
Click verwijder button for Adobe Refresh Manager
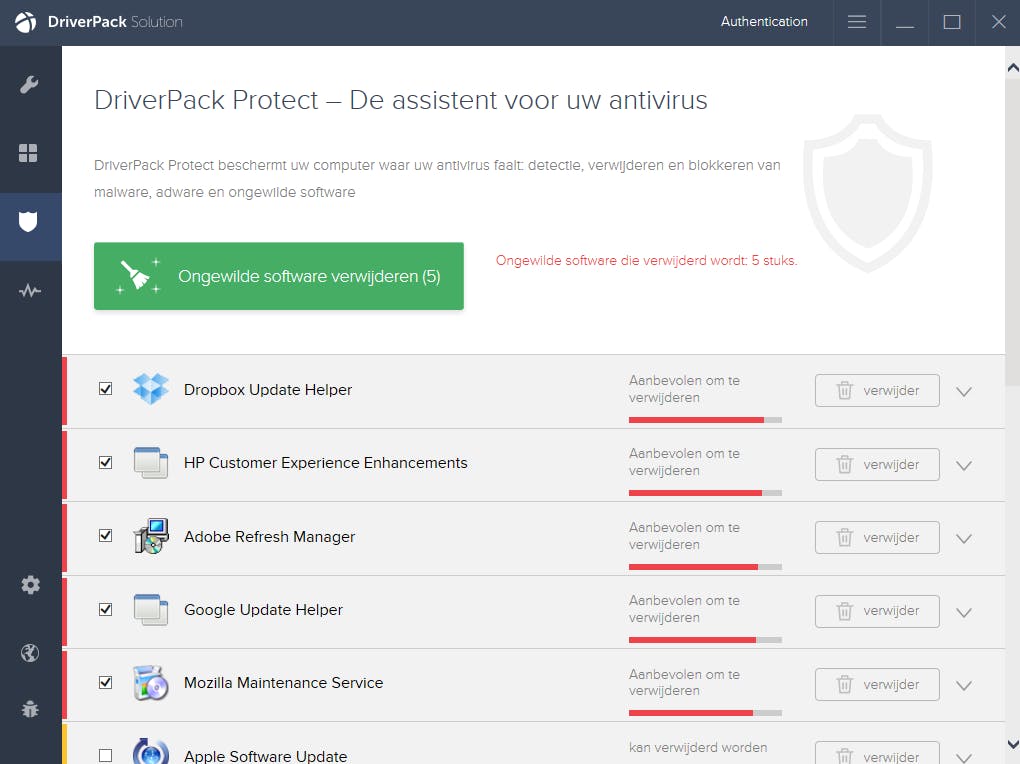(x=877, y=538)
